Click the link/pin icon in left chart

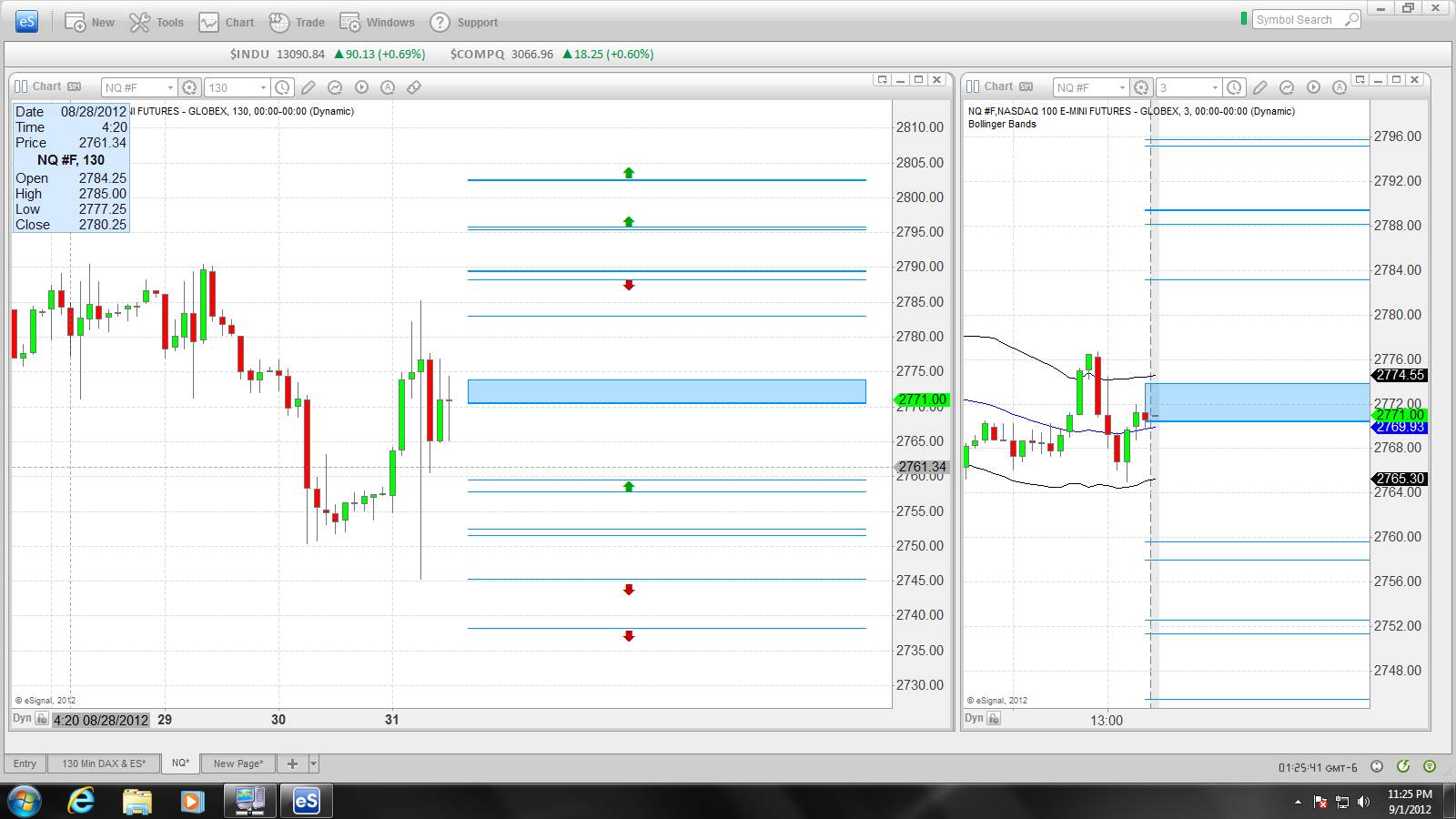tap(413, 87)
